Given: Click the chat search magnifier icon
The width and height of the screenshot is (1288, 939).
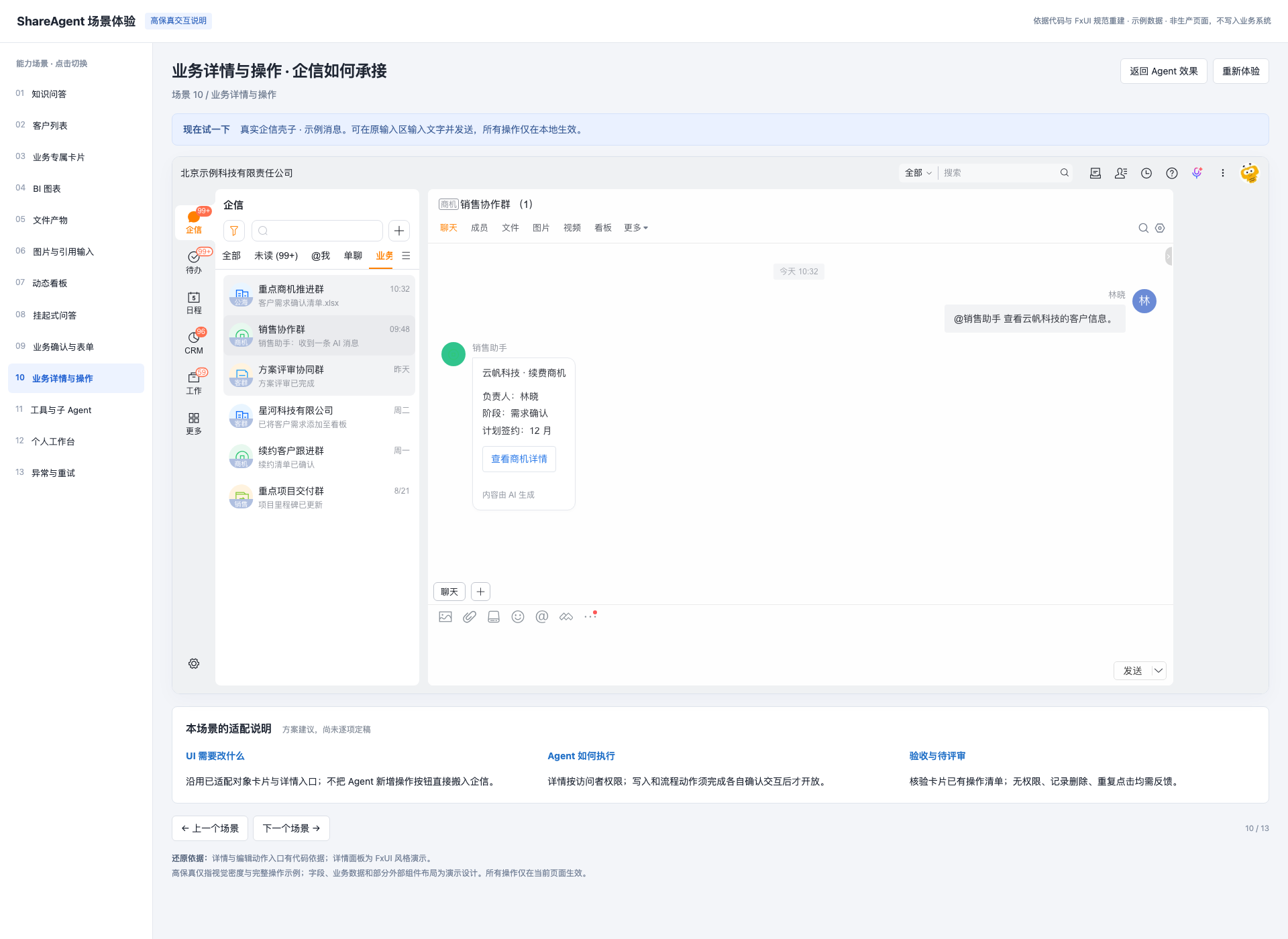Looking at the screenshot, I should tap(1144, 228).
